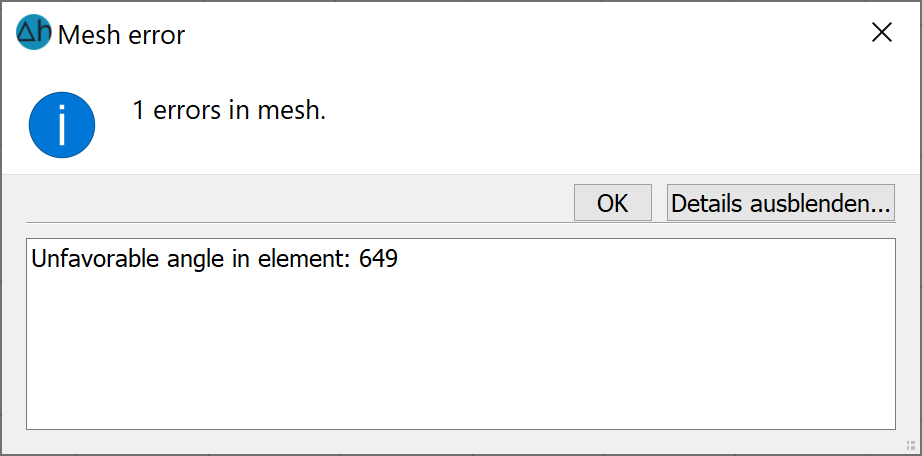Click the word "errors" in the message
The height and width of the screenshot is (456, 922).
[x=187, y=110]
